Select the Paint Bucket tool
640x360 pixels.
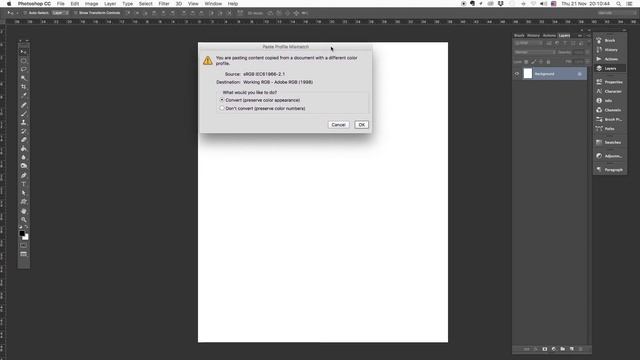click(23, 149)
